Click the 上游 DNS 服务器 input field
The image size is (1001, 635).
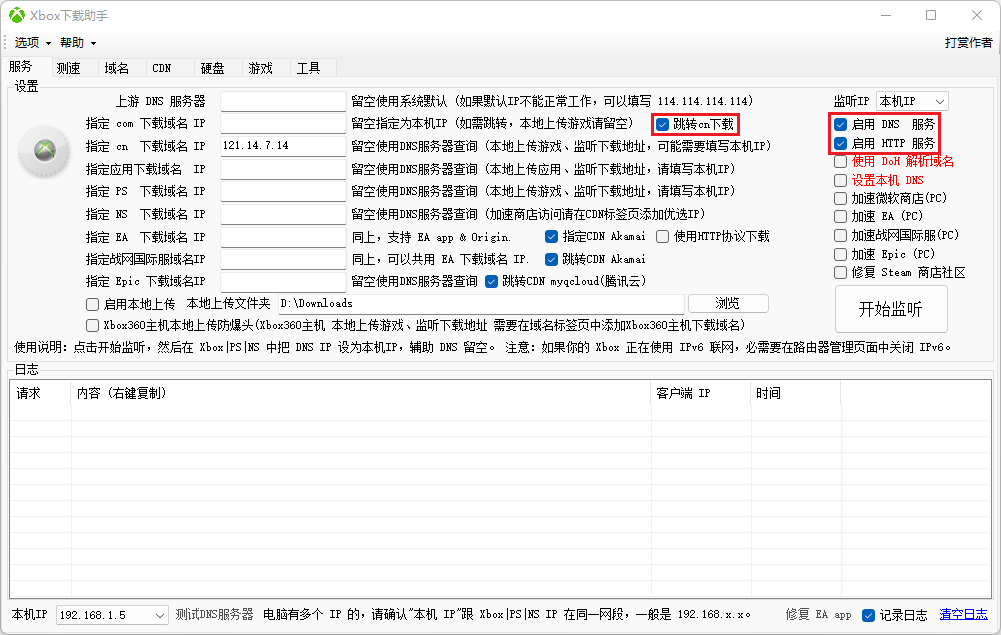(283, 101)
